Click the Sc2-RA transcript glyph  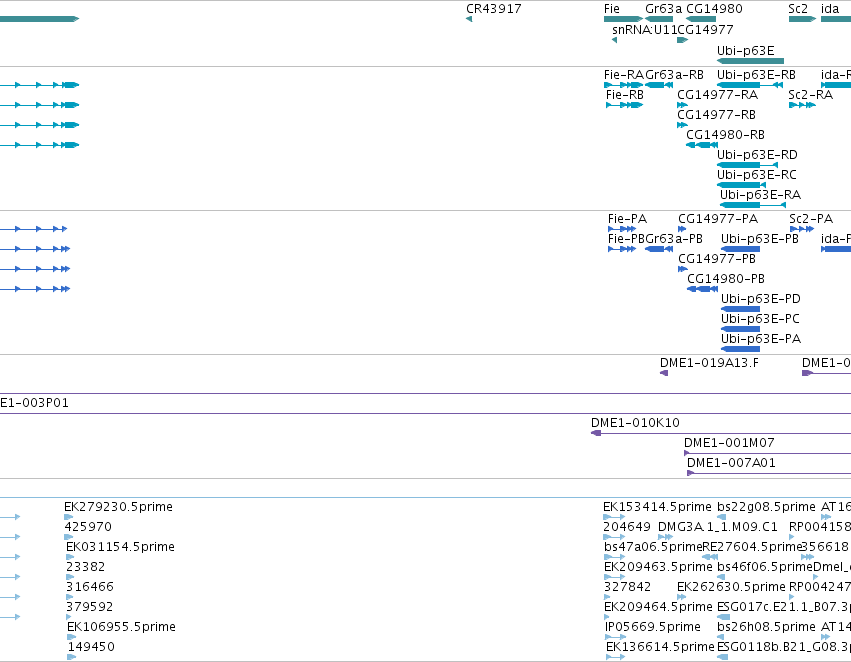[x=802, y=105]
